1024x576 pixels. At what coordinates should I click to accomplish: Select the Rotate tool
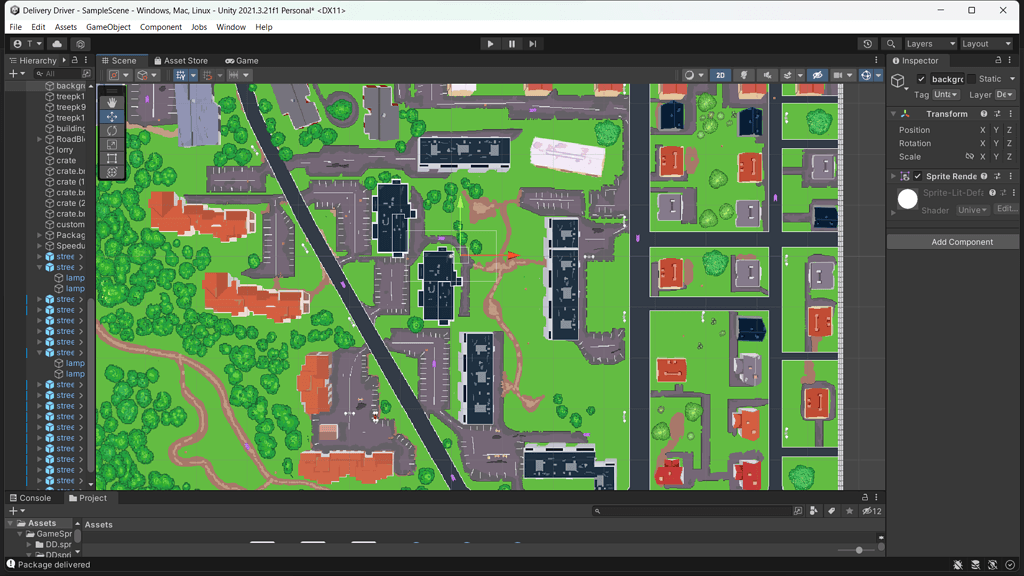point(112,131)
